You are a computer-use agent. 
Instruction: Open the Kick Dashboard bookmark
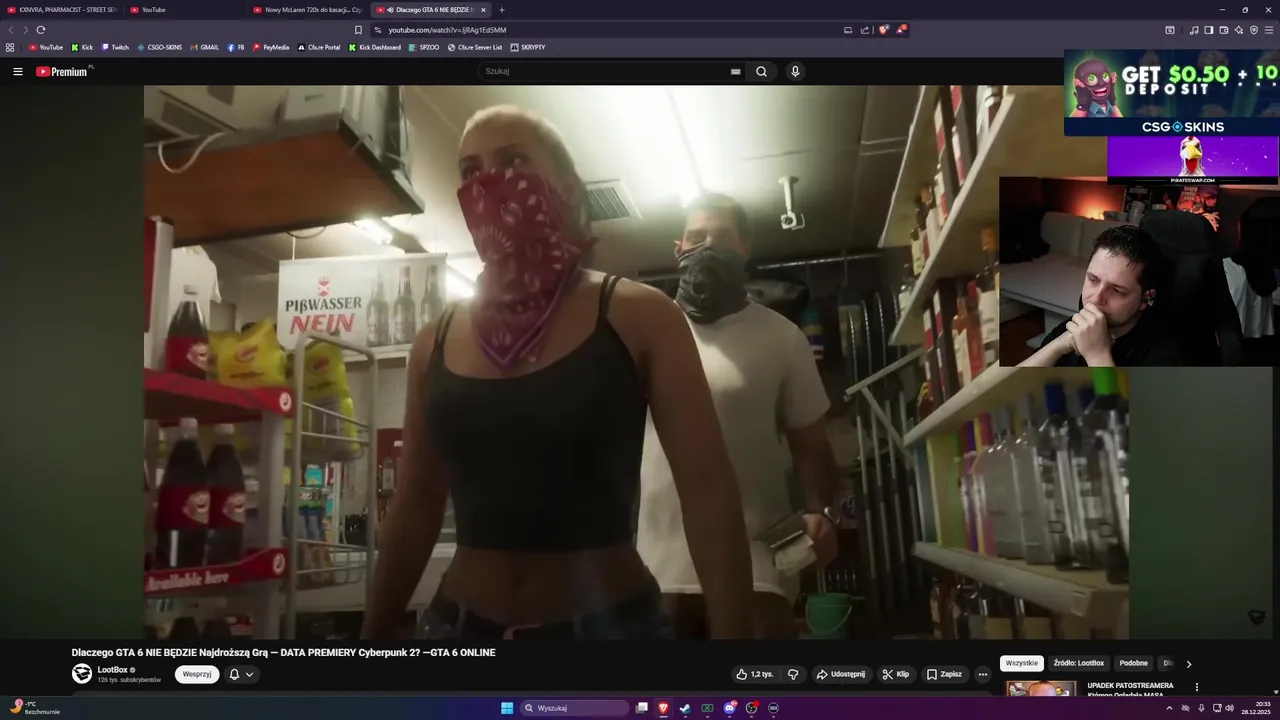(x=375, y=47)
